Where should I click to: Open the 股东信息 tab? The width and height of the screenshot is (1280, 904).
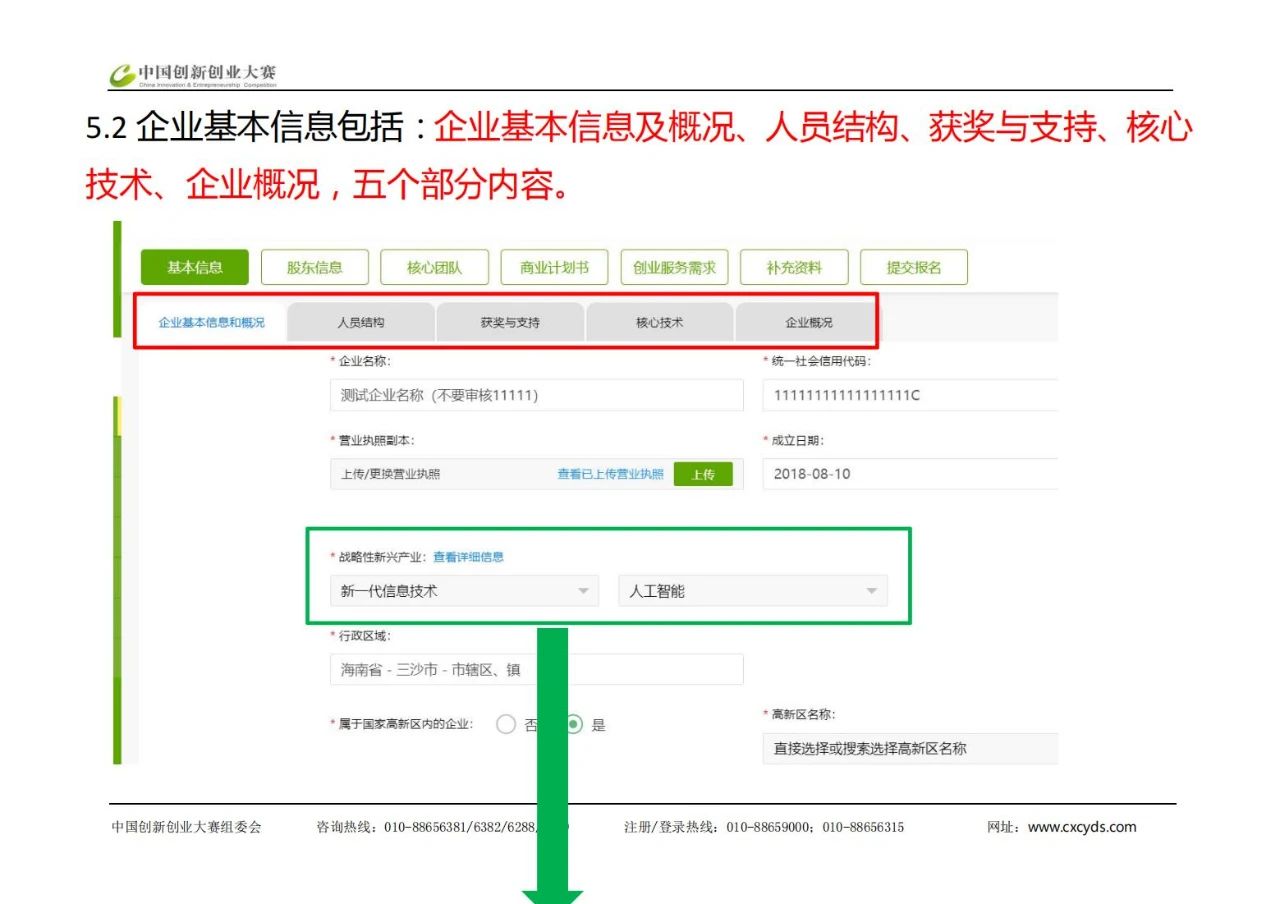[314, 267]
